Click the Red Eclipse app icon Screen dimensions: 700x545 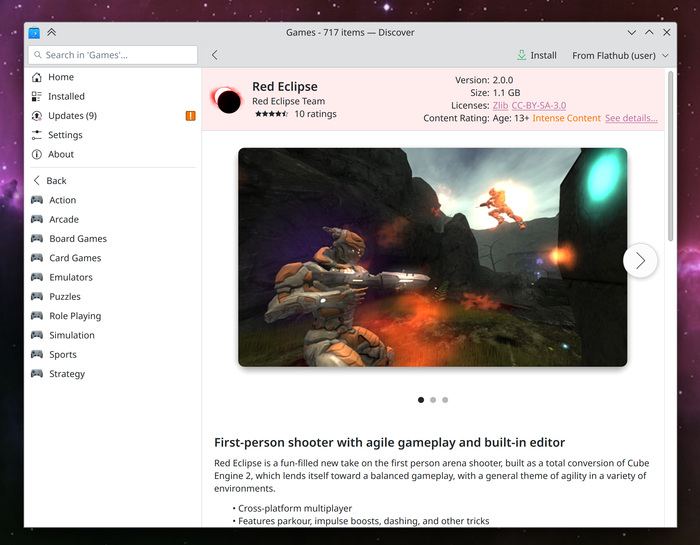[228, 100]
